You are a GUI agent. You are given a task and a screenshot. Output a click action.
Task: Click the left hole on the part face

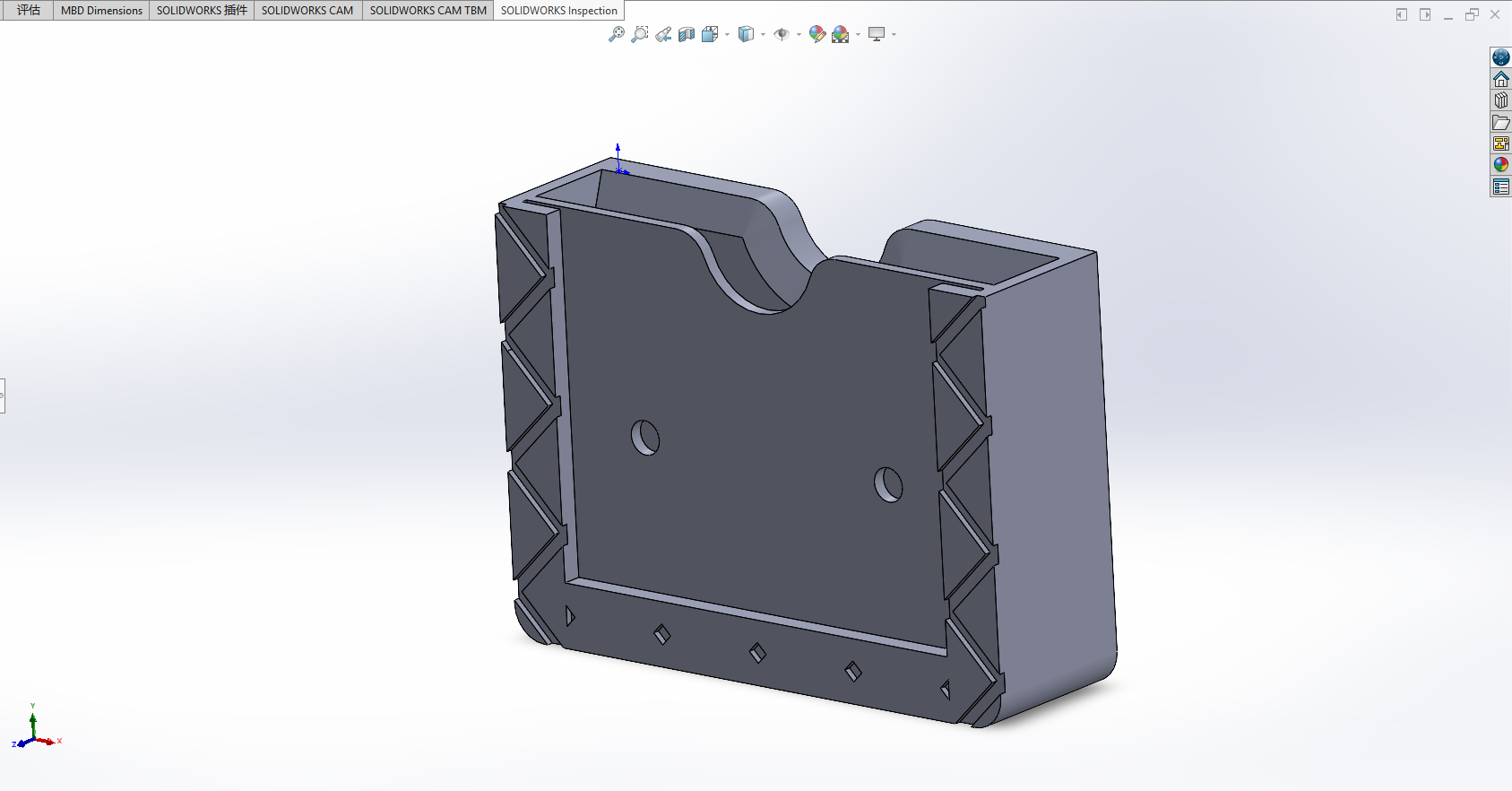click(645, 438)
